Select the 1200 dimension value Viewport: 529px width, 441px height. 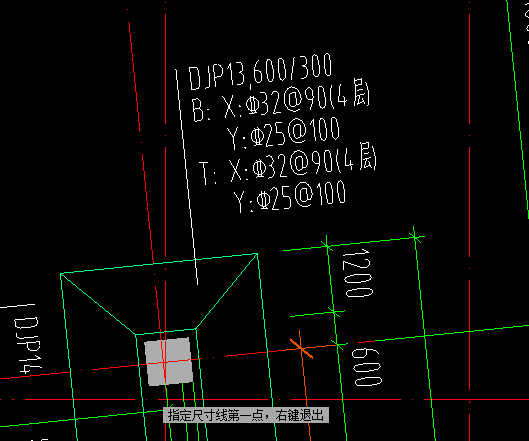pyautogui.click(x=357, y=273)
